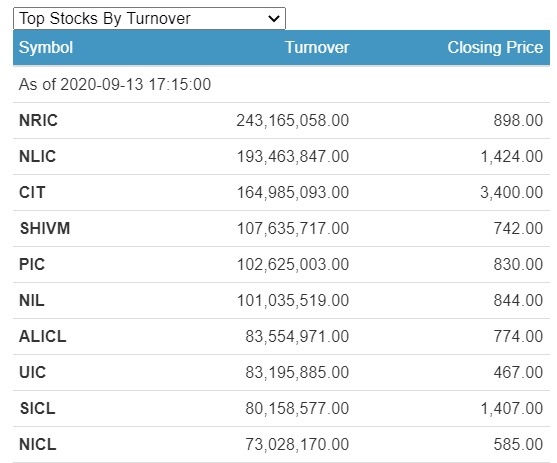Select CIT closing price 3,400.00
The height and width of the screenshot is (463, 557).
click(512, 193)
